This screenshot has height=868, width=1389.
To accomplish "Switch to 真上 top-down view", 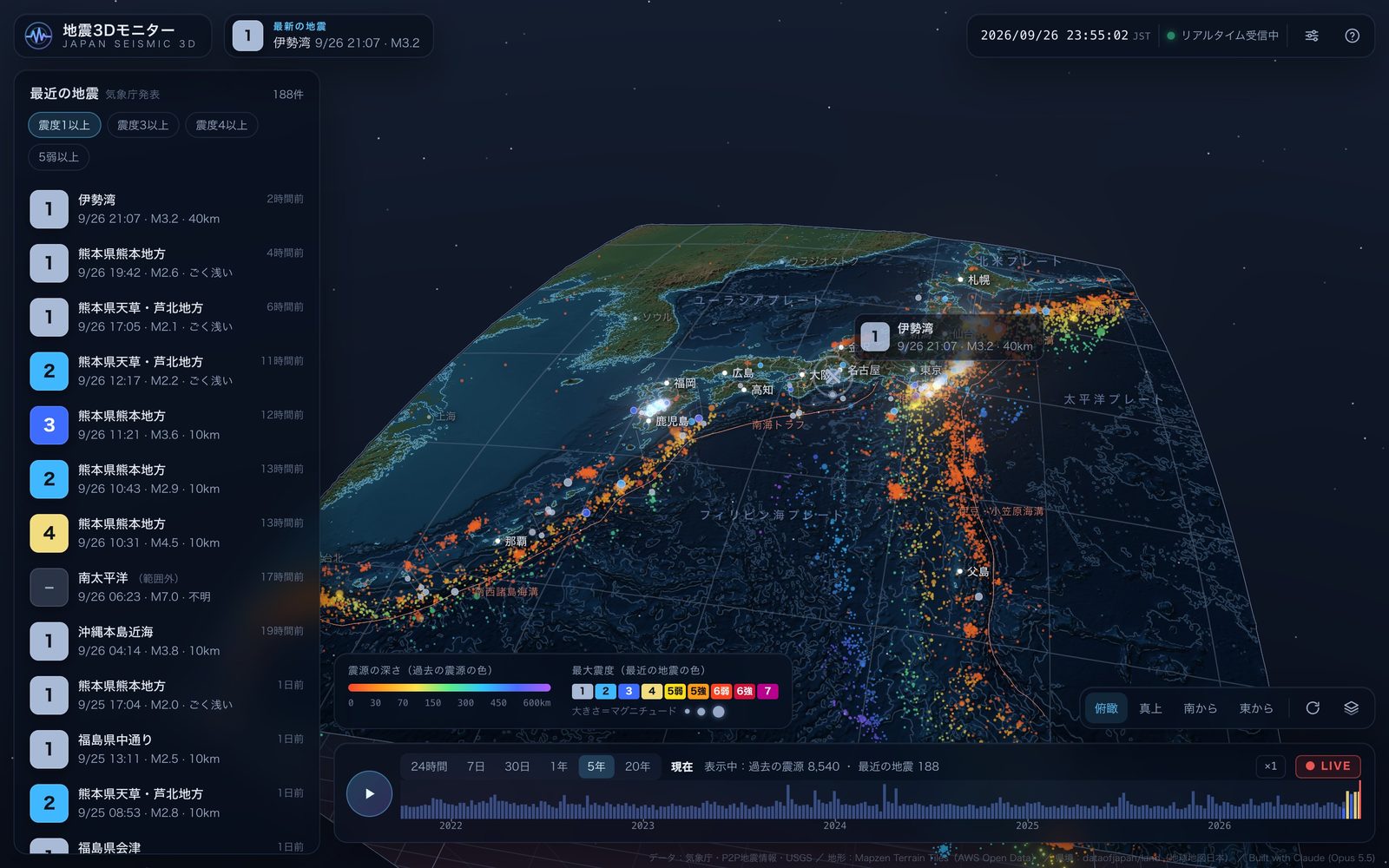I will (1150, 708).
